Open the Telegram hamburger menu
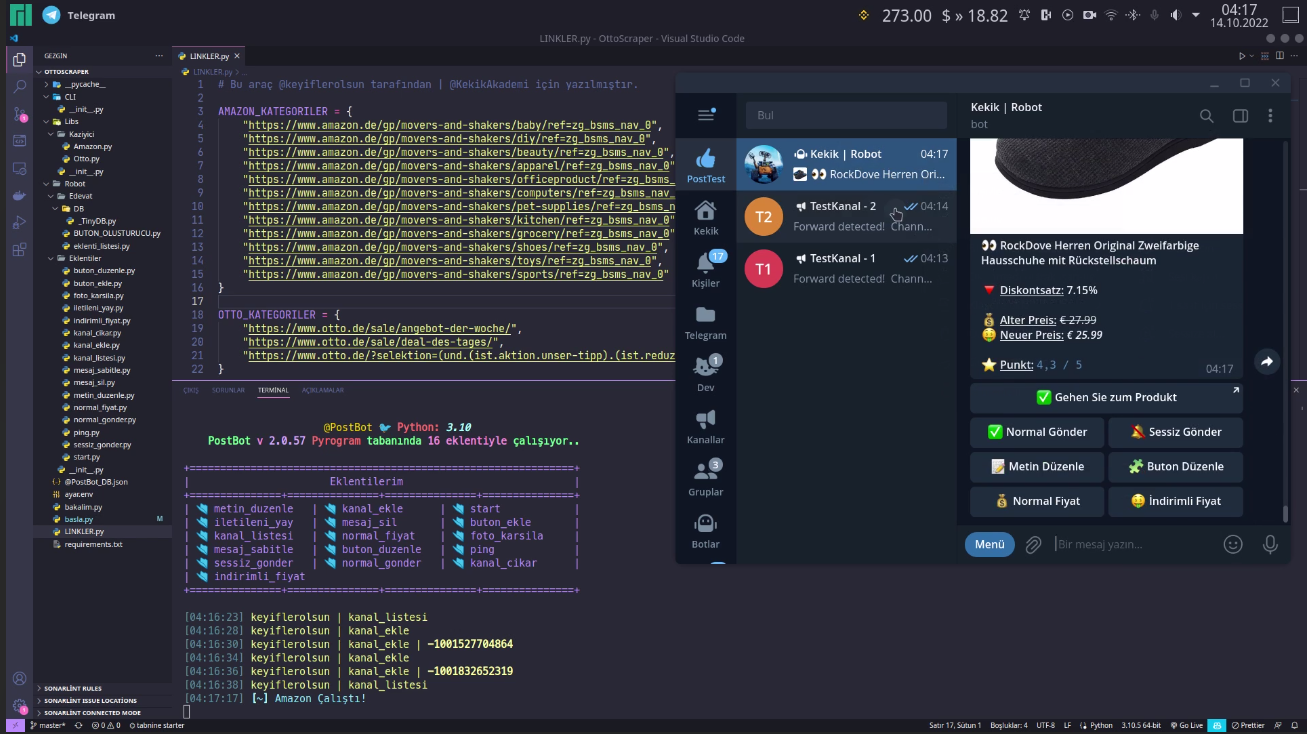1307x734 pixels. click(x=706, y=115)
